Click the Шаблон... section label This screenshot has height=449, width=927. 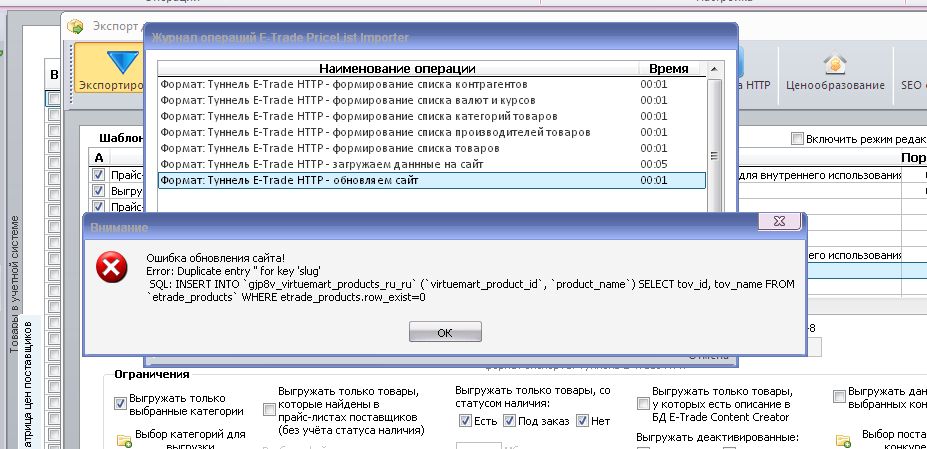(122, 138)
